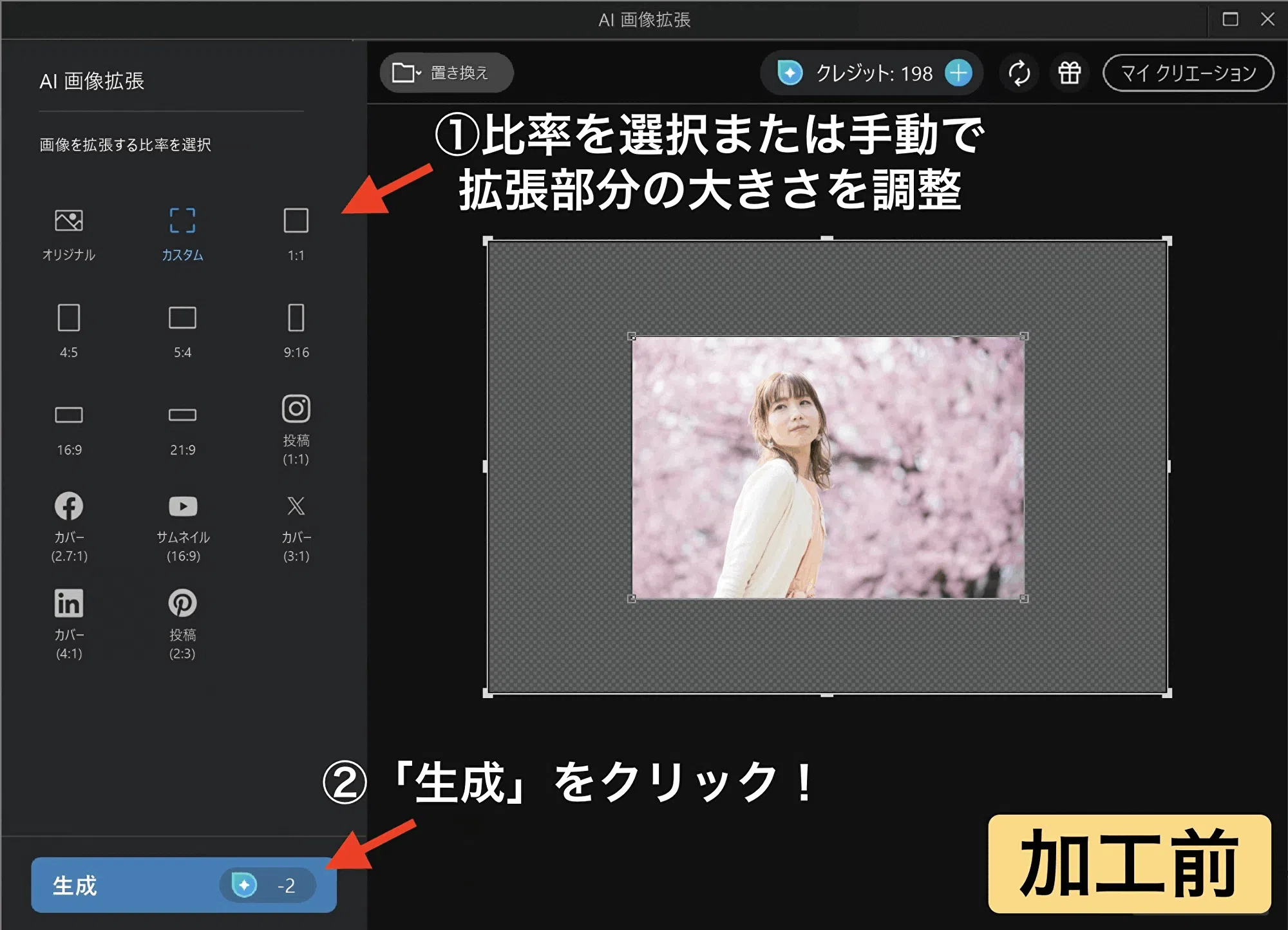Pick the Pinterest 投稿 (2:3) preset
Viewport: 1288px width, 930px height.
[x=182, y=618]
